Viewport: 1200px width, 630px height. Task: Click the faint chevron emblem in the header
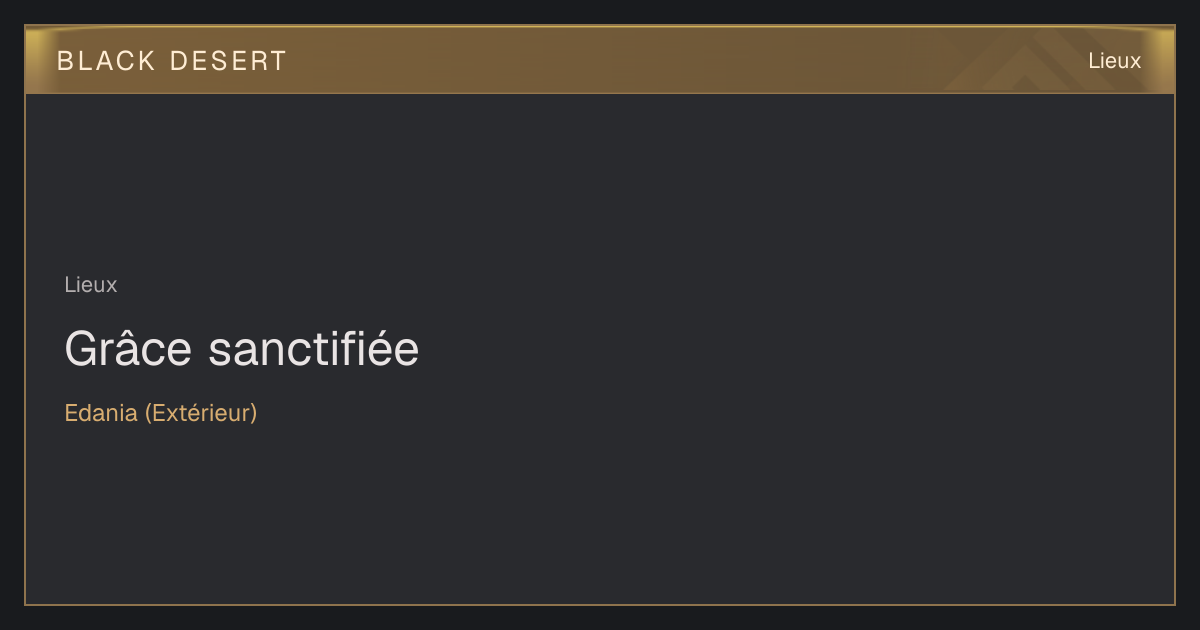(x=1040, y=62)
